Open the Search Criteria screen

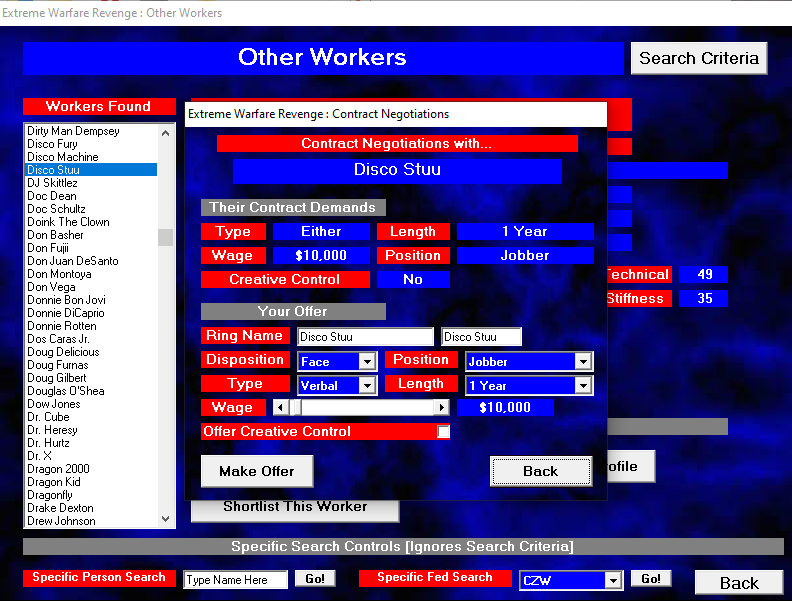click(698, 58)
